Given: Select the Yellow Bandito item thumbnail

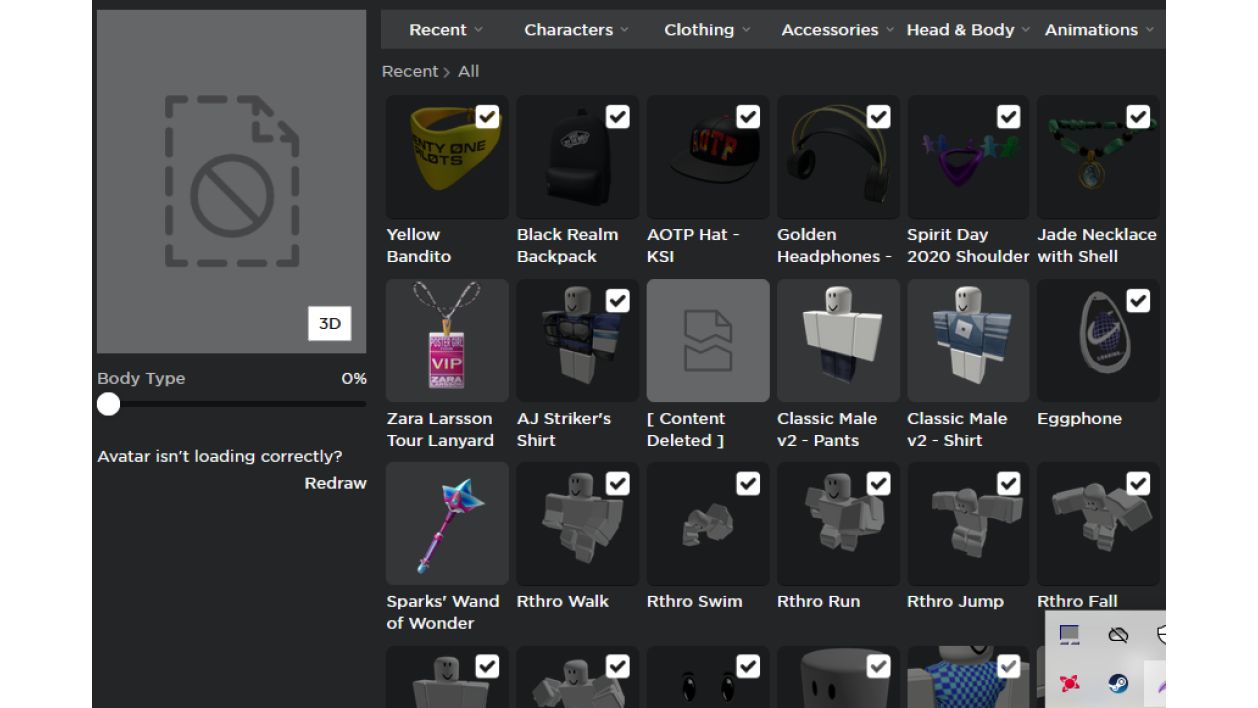Looking at the screenshot, I should (447, 157).
